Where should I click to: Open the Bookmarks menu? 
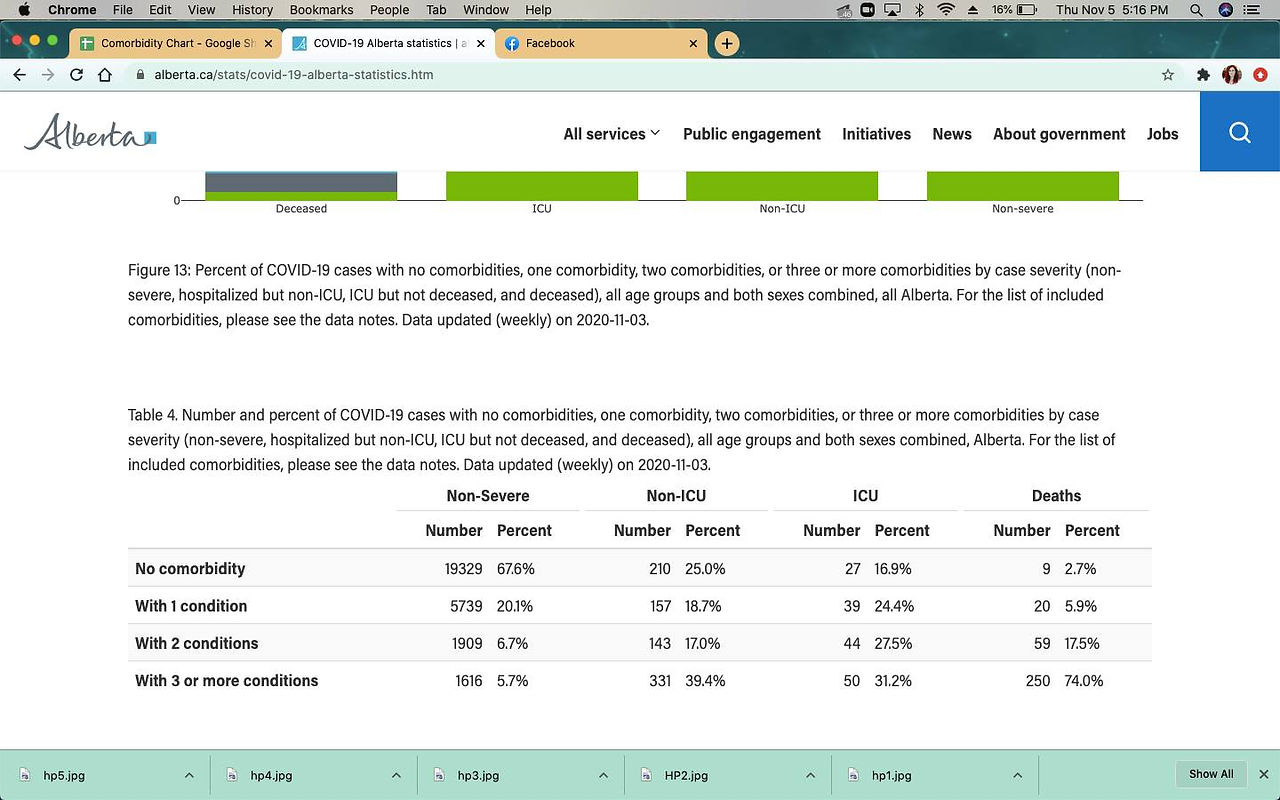(x=321, y=10)
